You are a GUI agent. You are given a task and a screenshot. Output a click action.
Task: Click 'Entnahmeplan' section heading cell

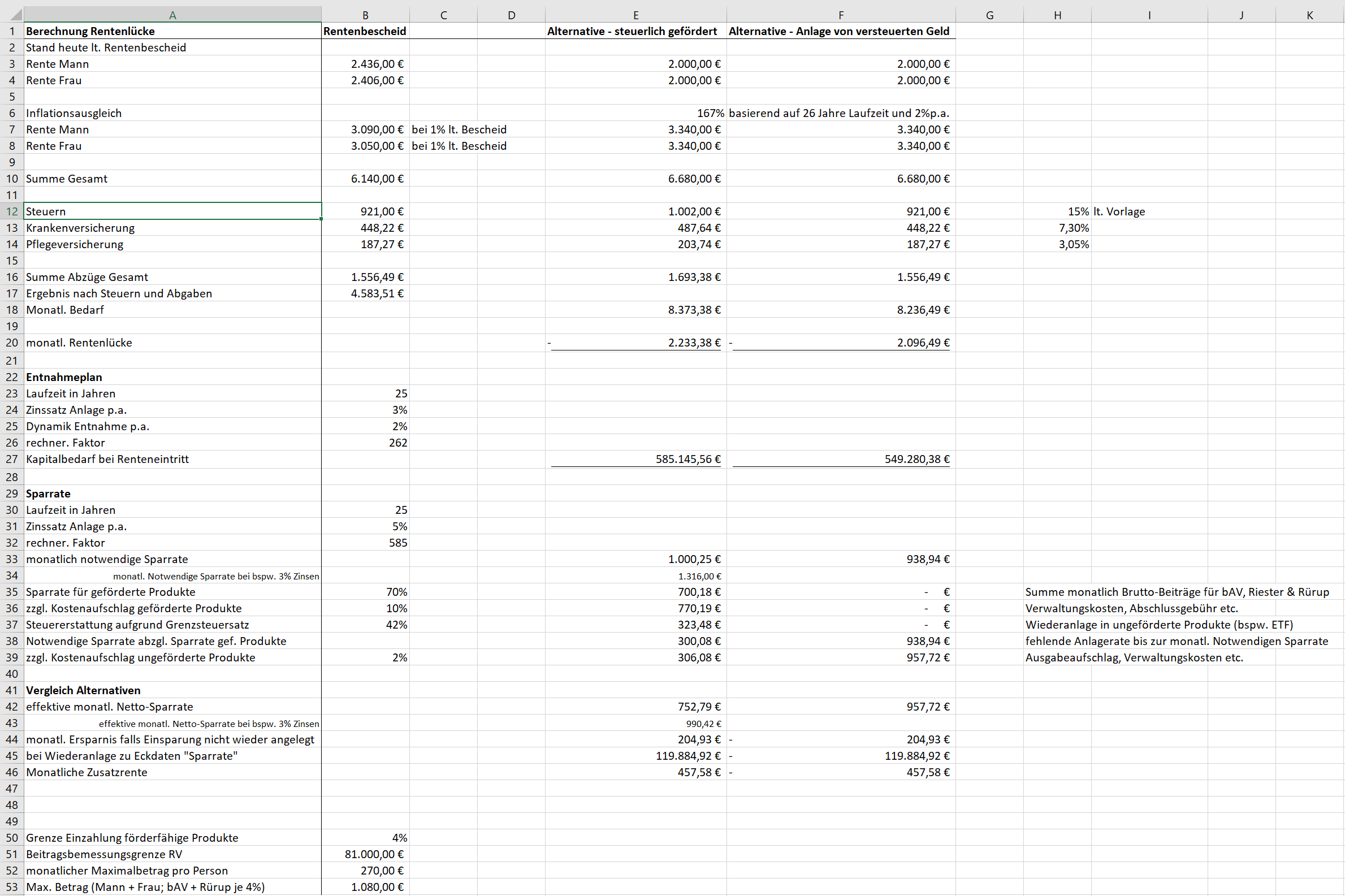(64, 377)
